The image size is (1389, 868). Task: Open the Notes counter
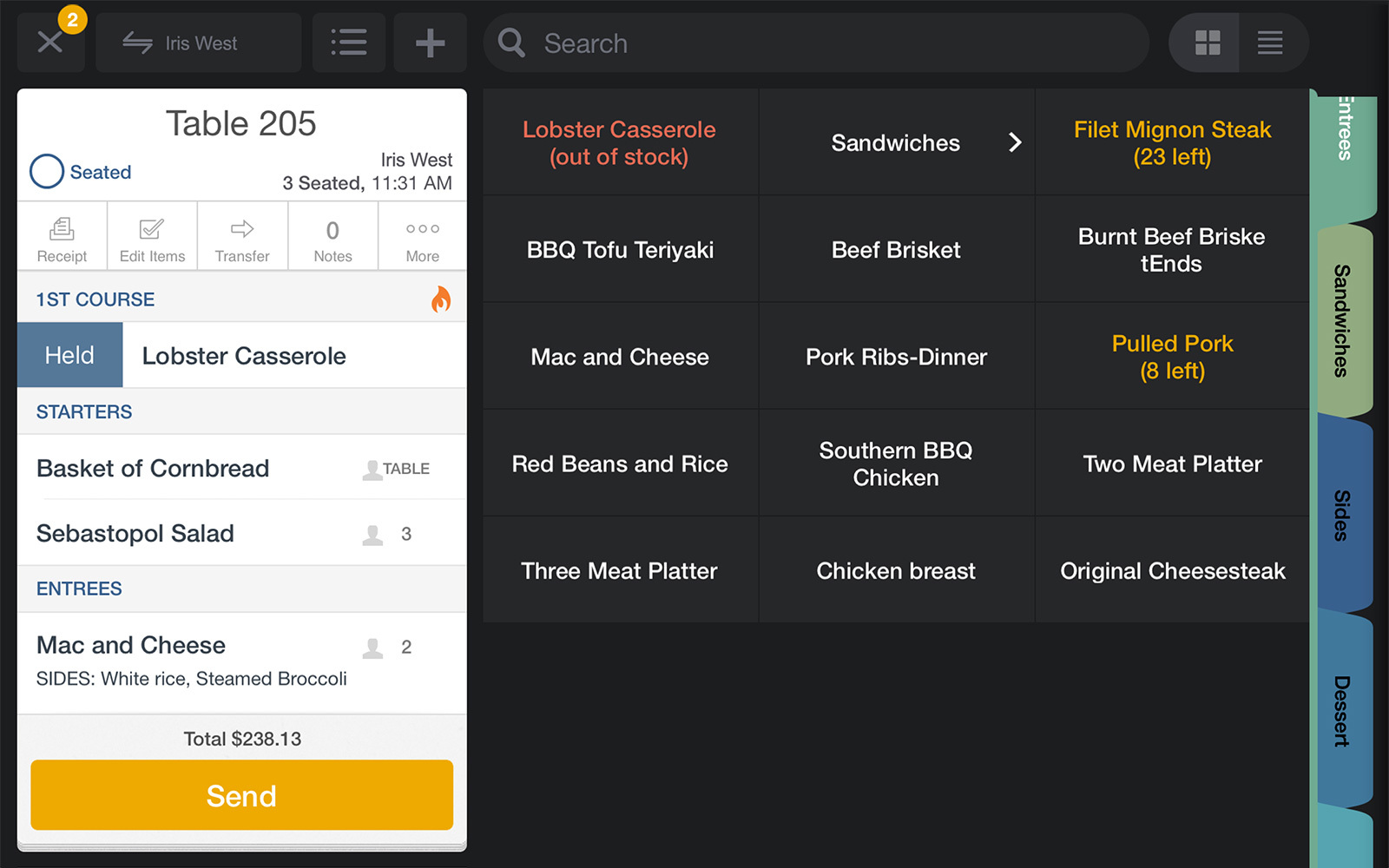click(x=332, y=237)
